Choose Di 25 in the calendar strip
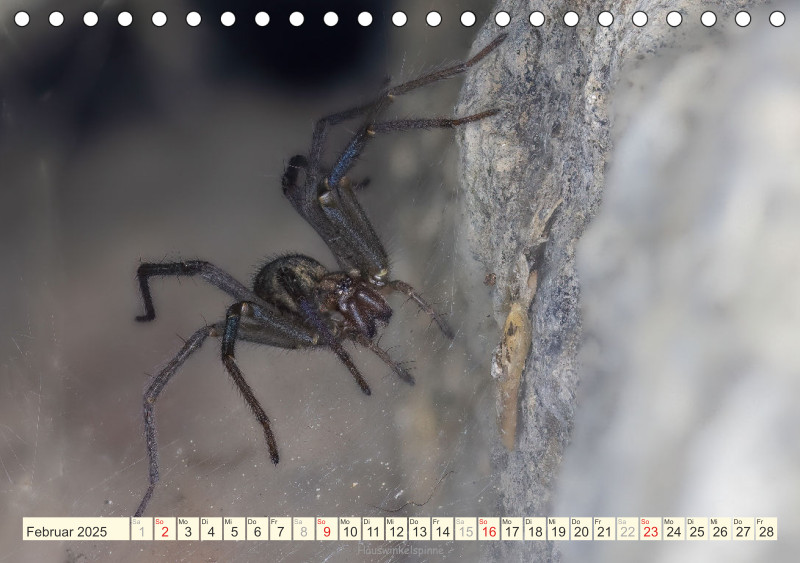Screen dimensions: 800x563 coord(697,529)
